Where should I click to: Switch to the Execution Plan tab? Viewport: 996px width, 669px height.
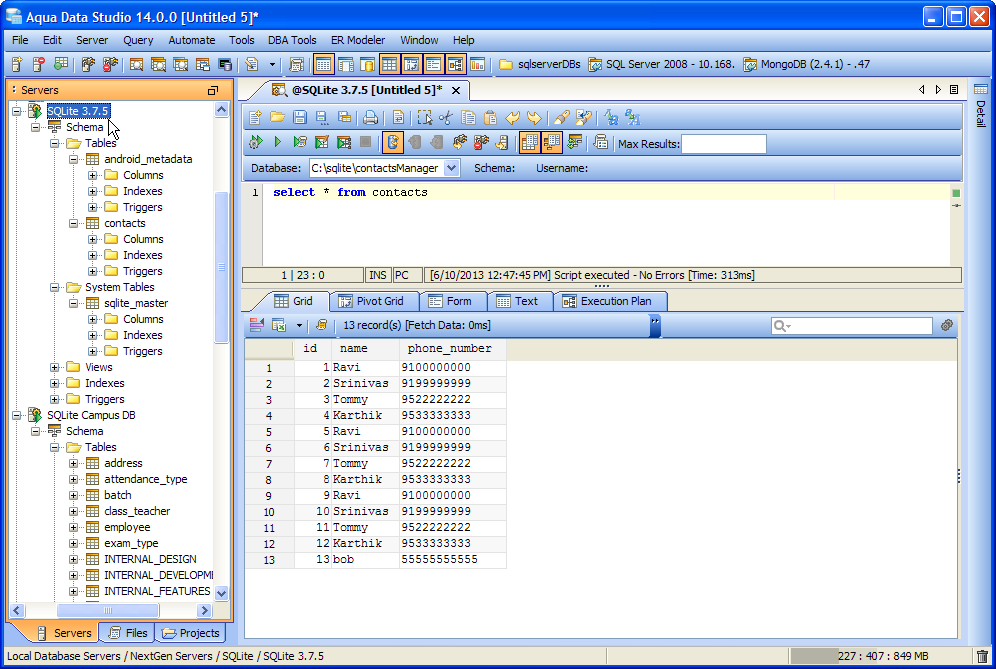[610, 301]
